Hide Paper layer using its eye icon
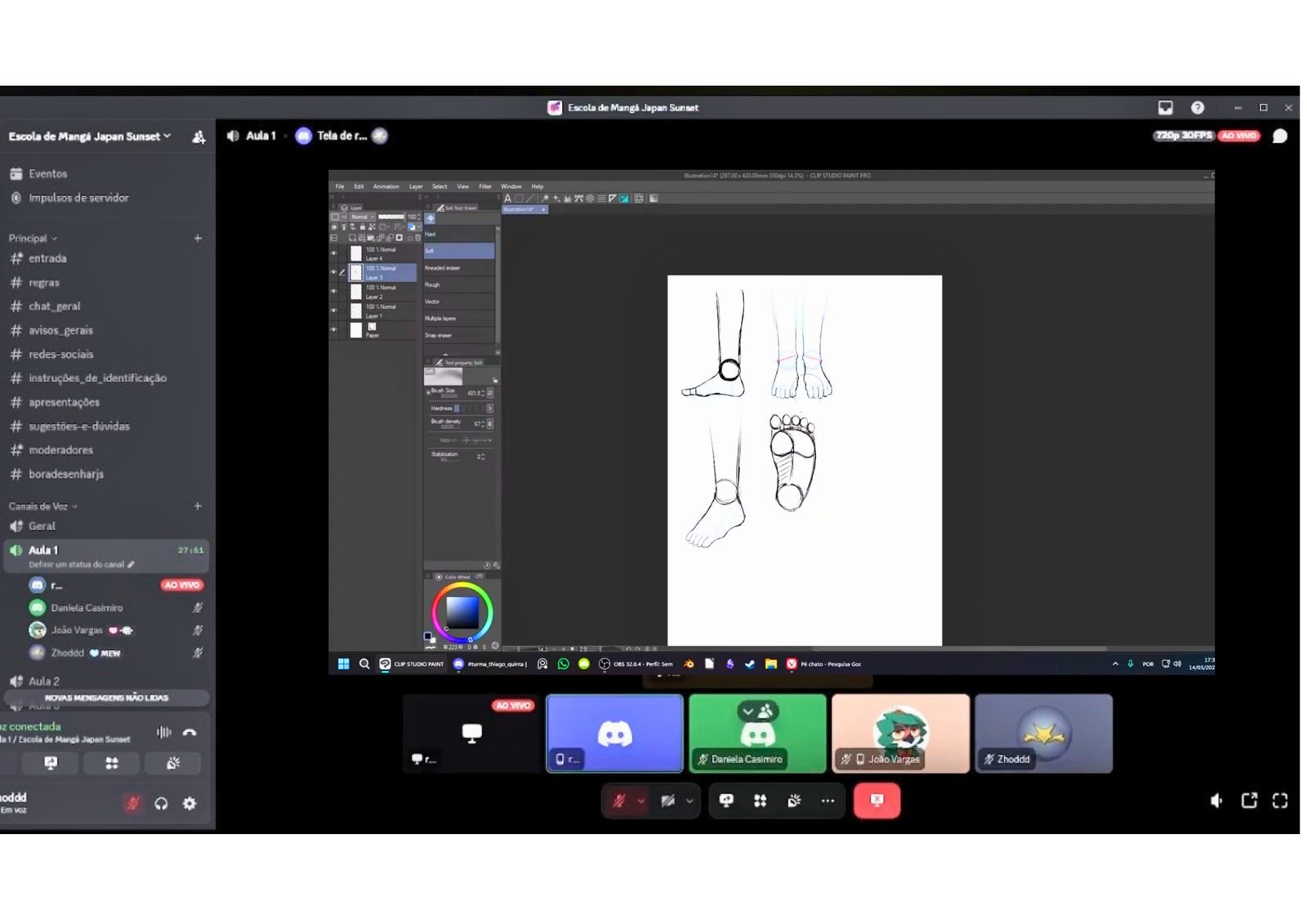 (x=333, y=330)
